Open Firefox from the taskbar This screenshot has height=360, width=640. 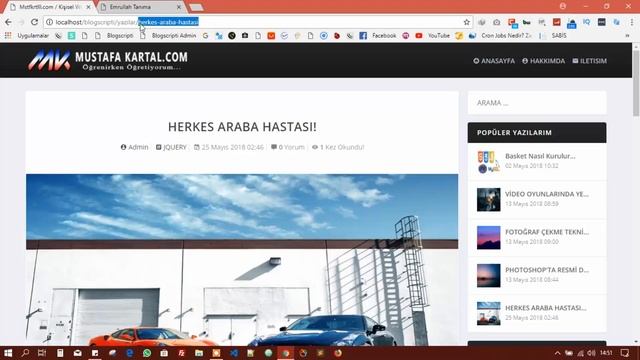click(338, 353)
